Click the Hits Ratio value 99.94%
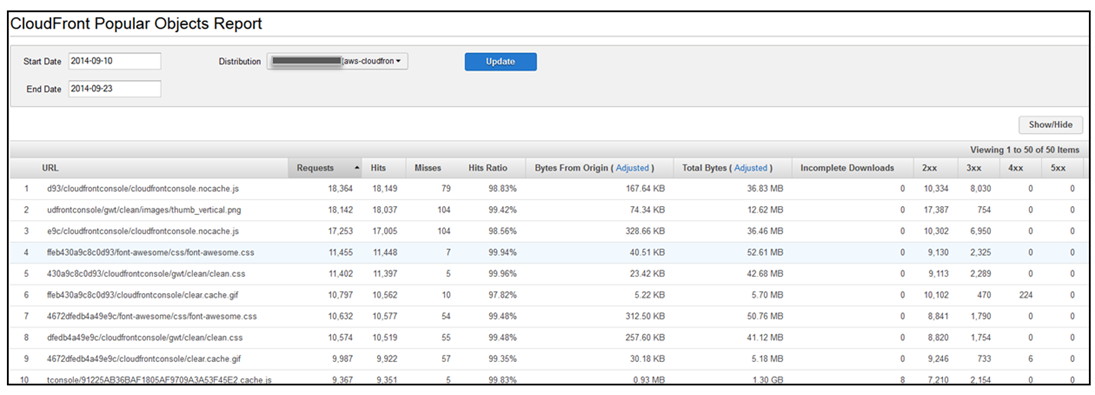Screen dimensions: 1095x395 point(502,253)
